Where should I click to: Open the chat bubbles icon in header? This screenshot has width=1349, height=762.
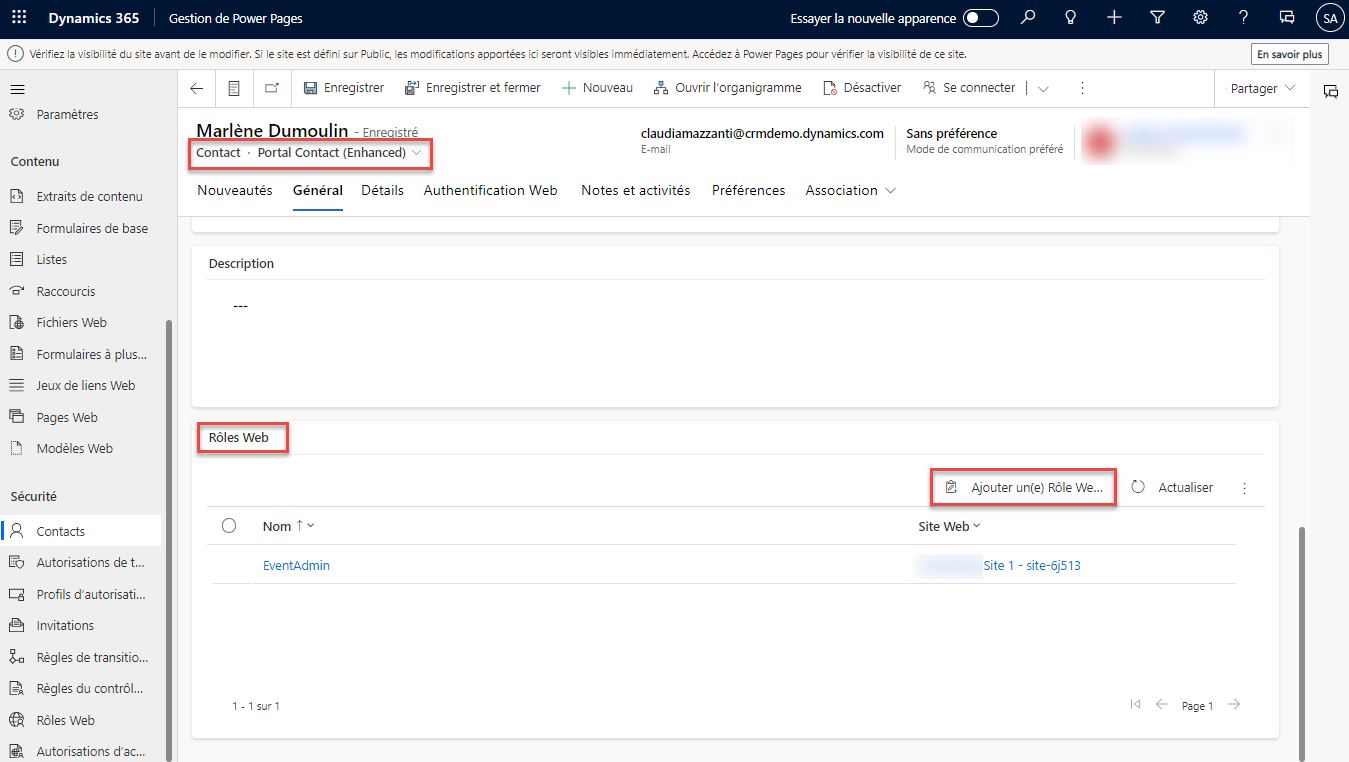tap(1287, 18)
